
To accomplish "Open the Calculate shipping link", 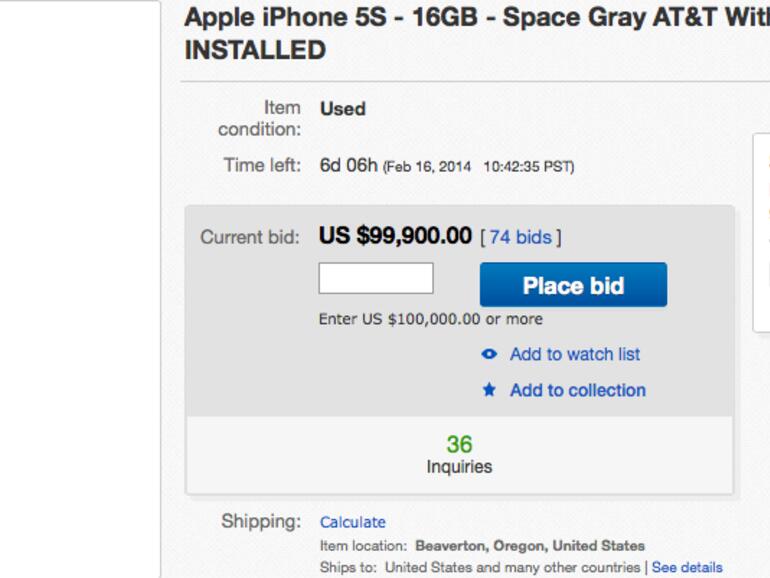I will [352, 522].
